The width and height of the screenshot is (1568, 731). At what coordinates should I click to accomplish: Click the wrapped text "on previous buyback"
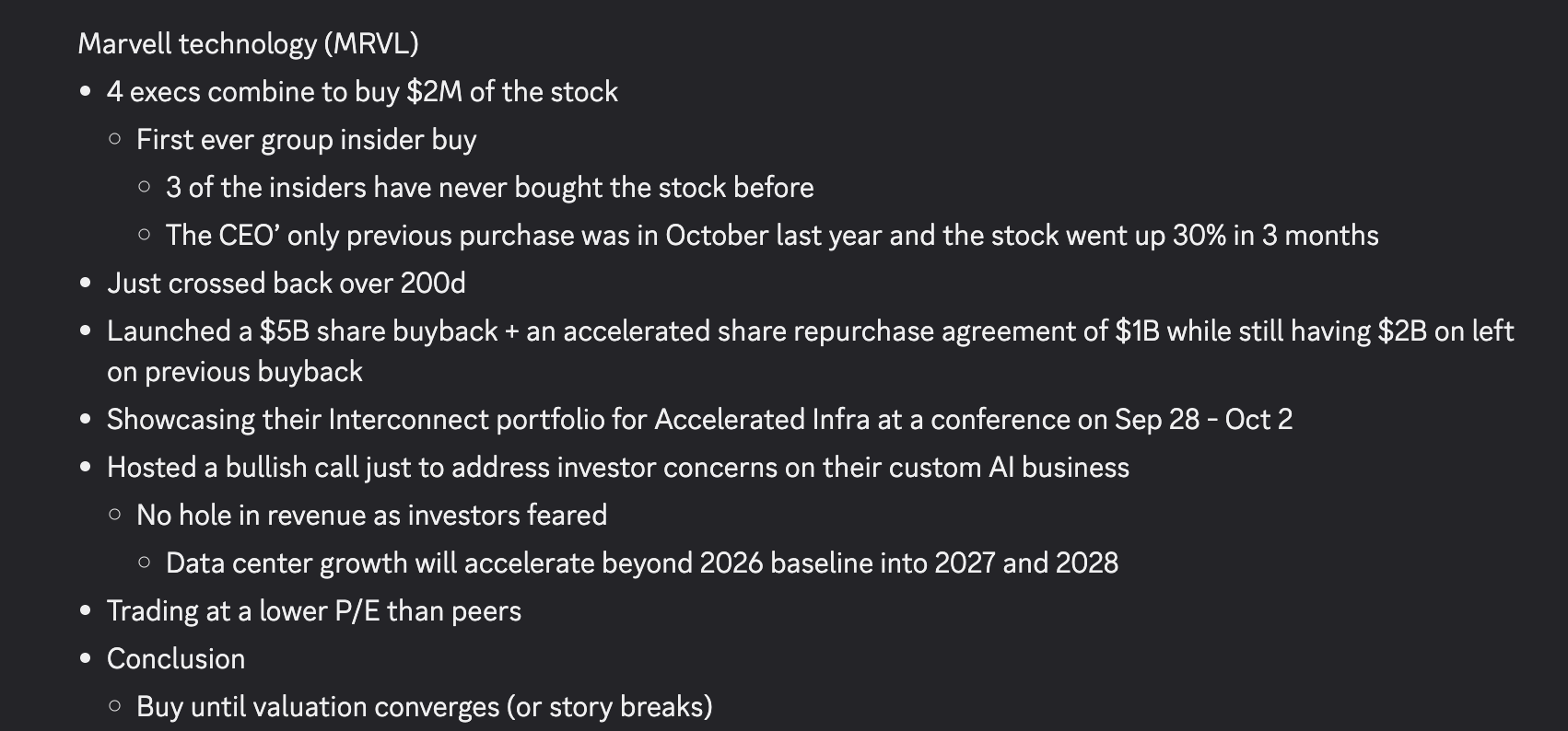pyautogui.click(x=234, y=371)
